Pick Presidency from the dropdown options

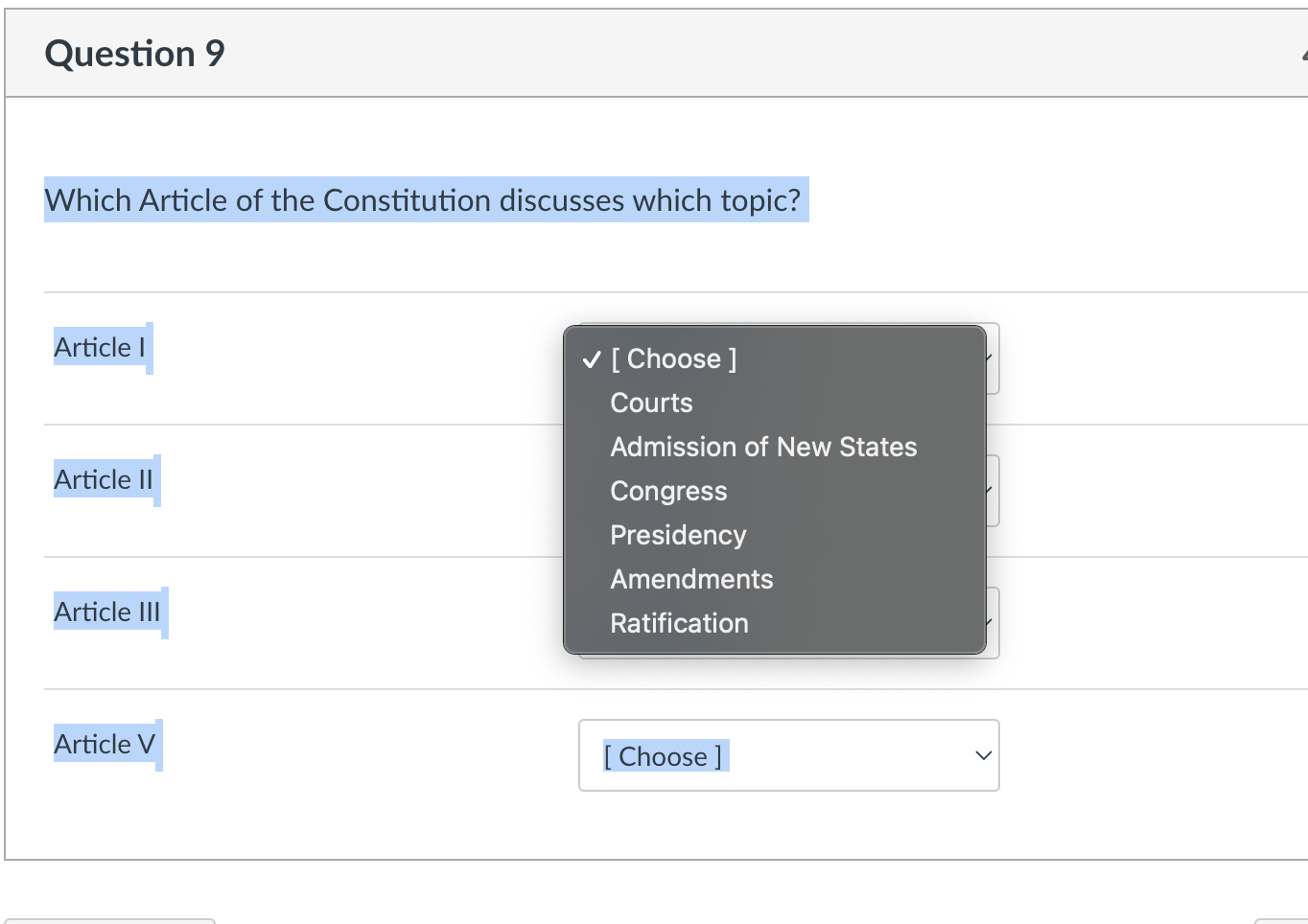pyautogui.click(x=678, y=535)
